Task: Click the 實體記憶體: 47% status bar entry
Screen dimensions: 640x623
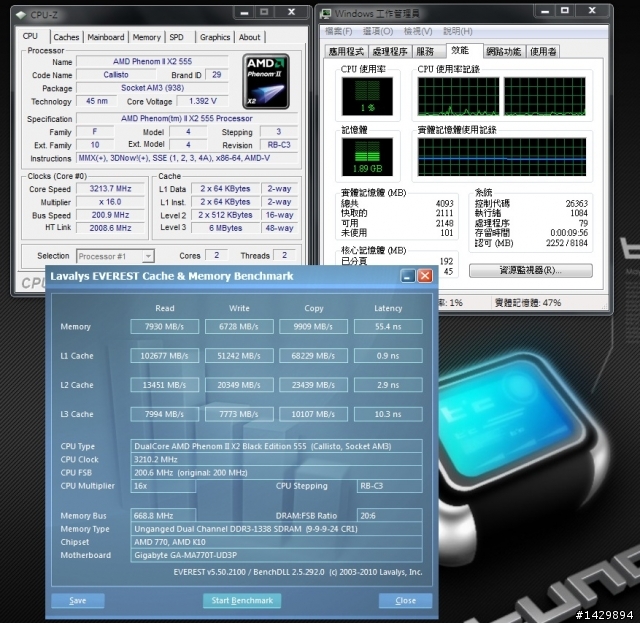Action: 528,303
